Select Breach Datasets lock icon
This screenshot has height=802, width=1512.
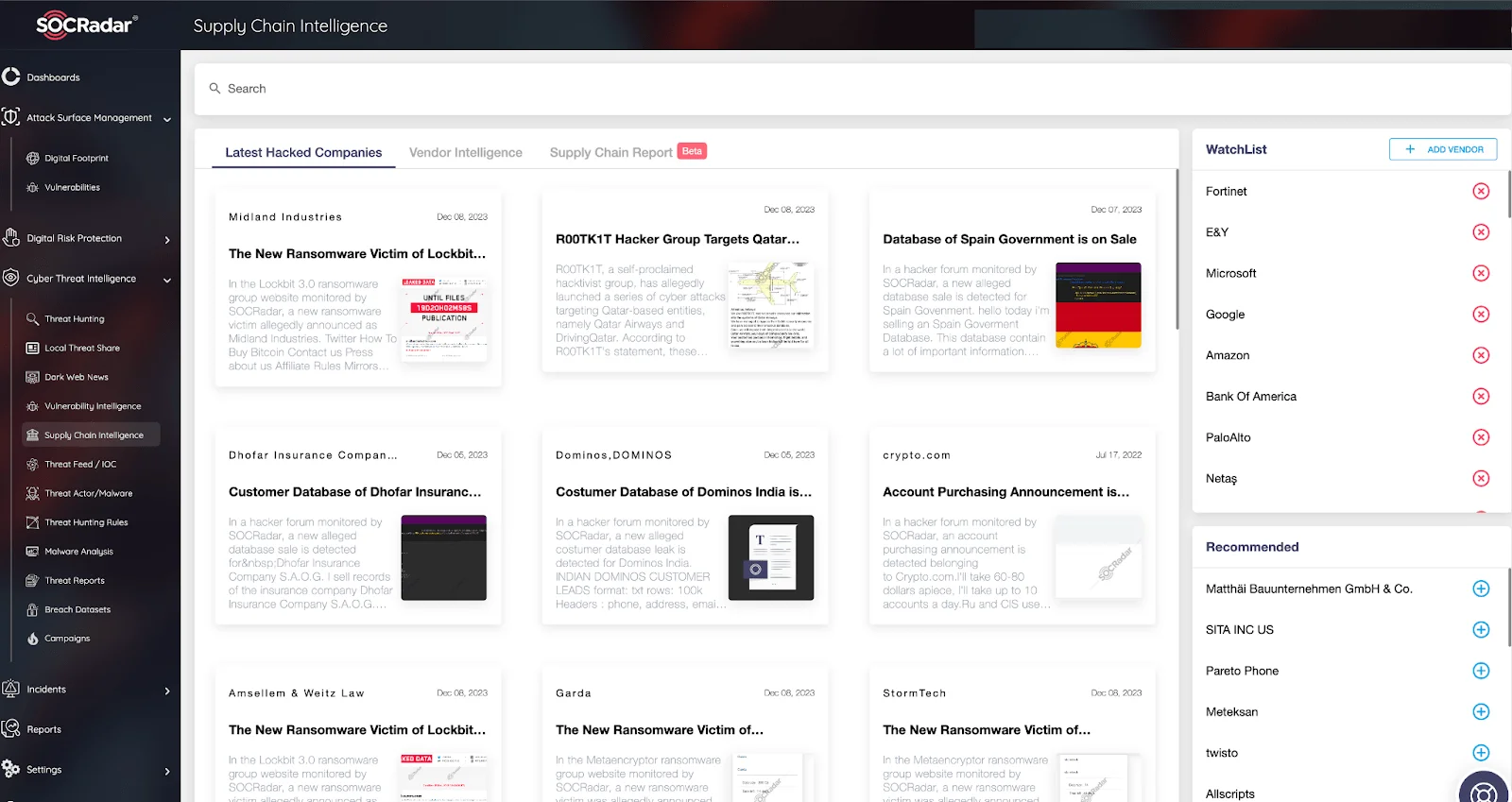[33, 609]
